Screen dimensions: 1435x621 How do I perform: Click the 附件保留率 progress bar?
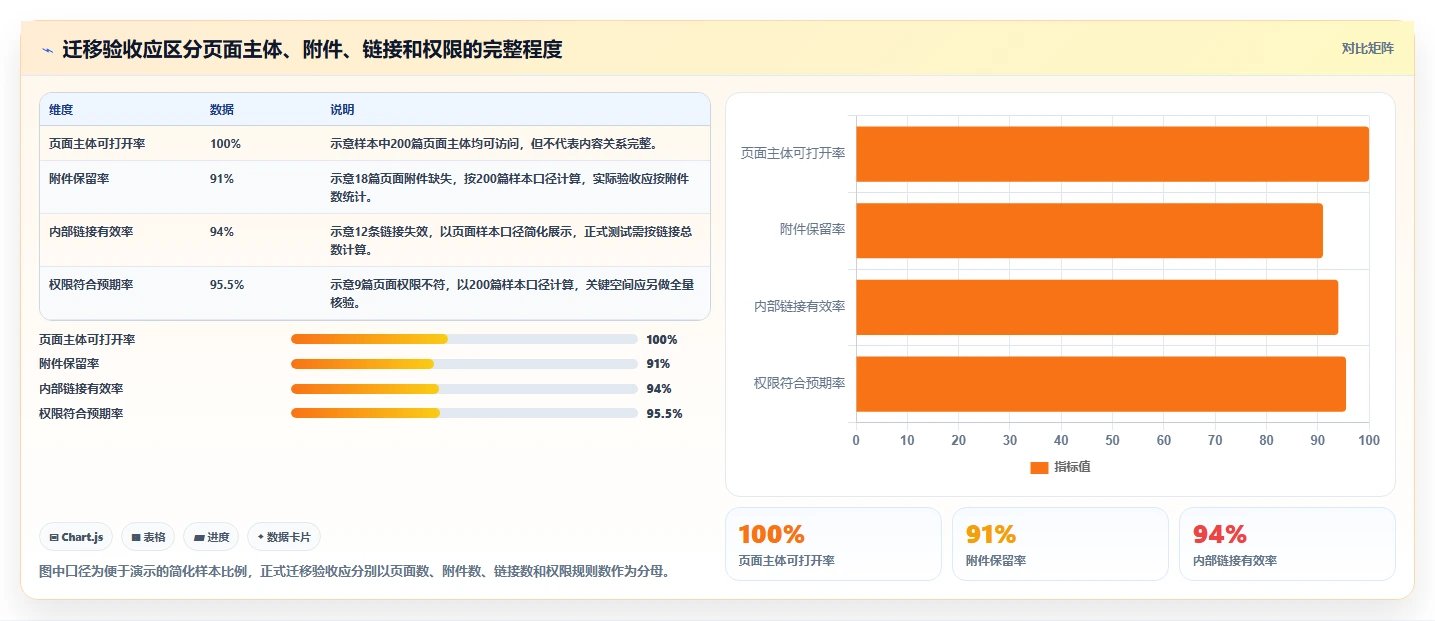[464, 364]
